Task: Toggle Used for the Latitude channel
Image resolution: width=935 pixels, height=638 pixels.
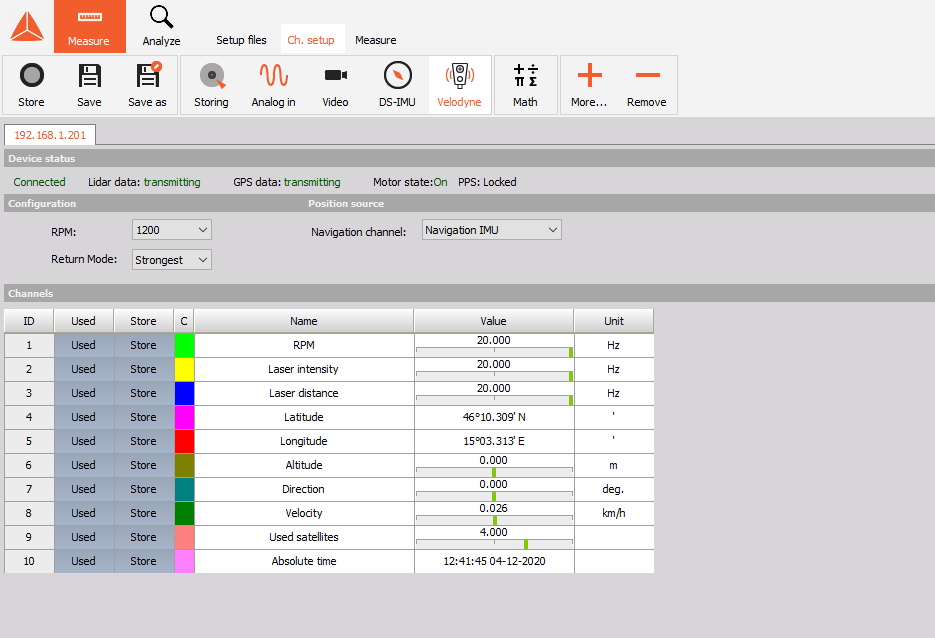Action: pos(83,417)
